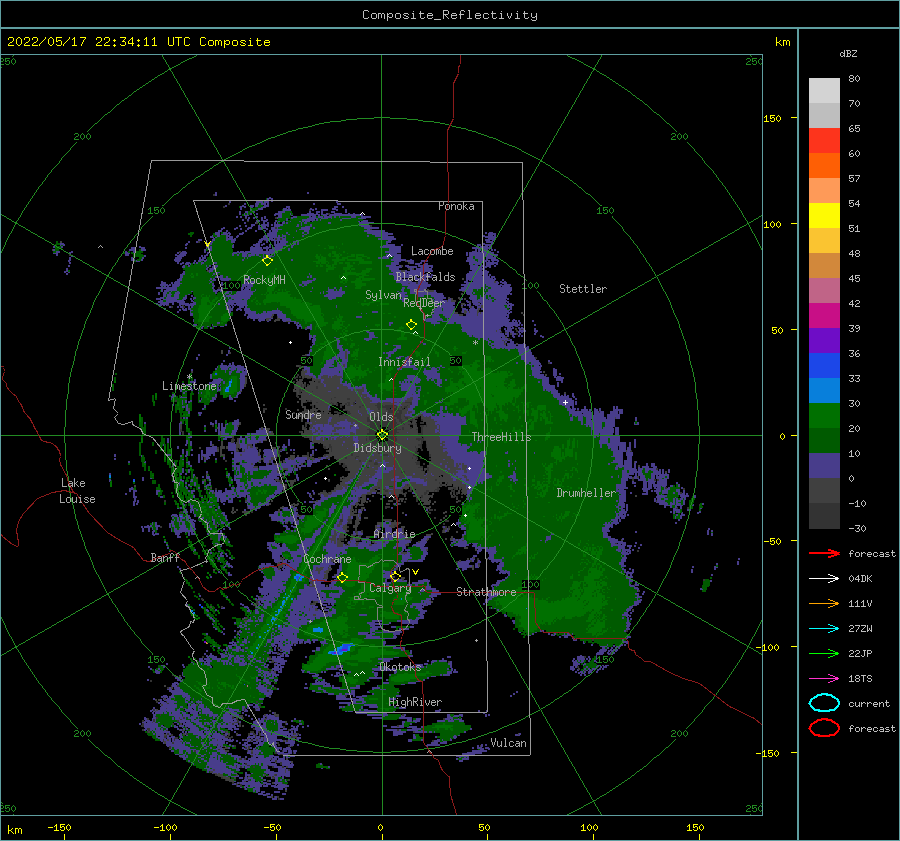Click the ThreeHills city label
The image size is (900, 841).
[x=501, y=437]
